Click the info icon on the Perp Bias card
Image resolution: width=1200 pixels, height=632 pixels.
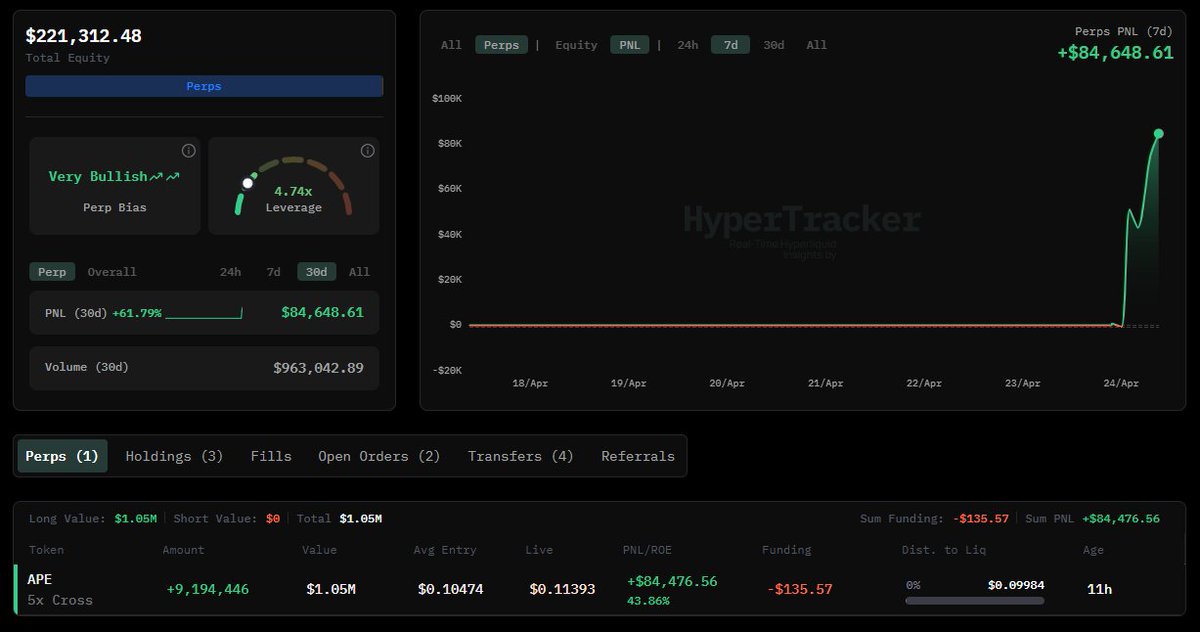click(188, 150)
